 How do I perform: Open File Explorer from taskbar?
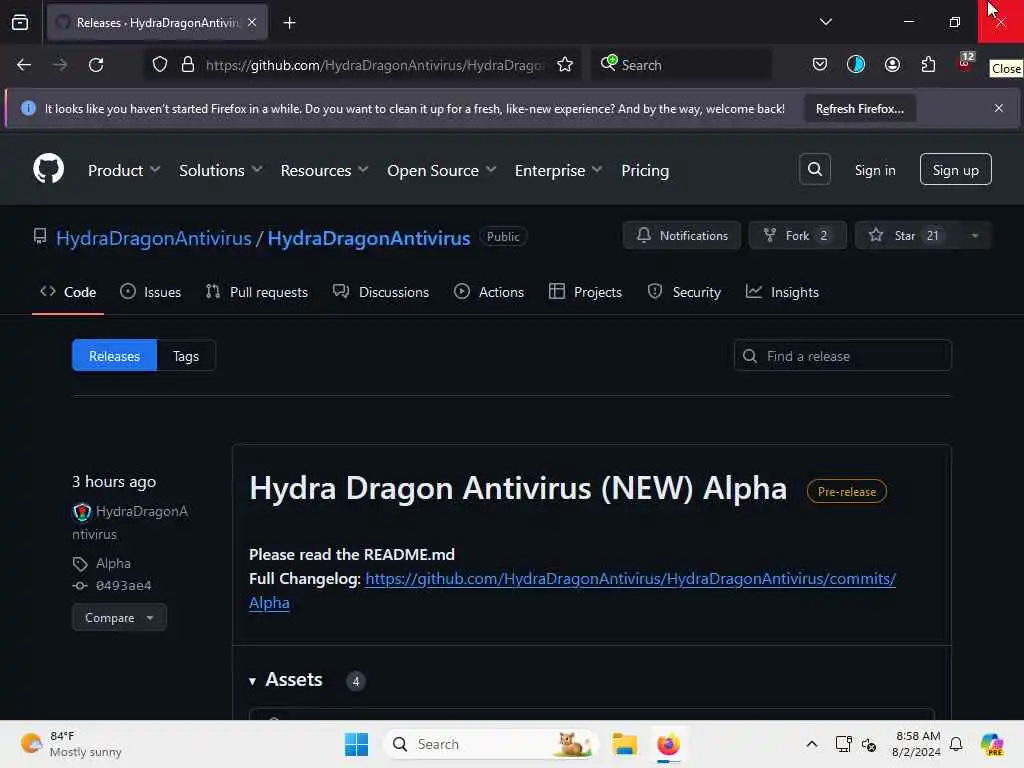tap(624, 744)
